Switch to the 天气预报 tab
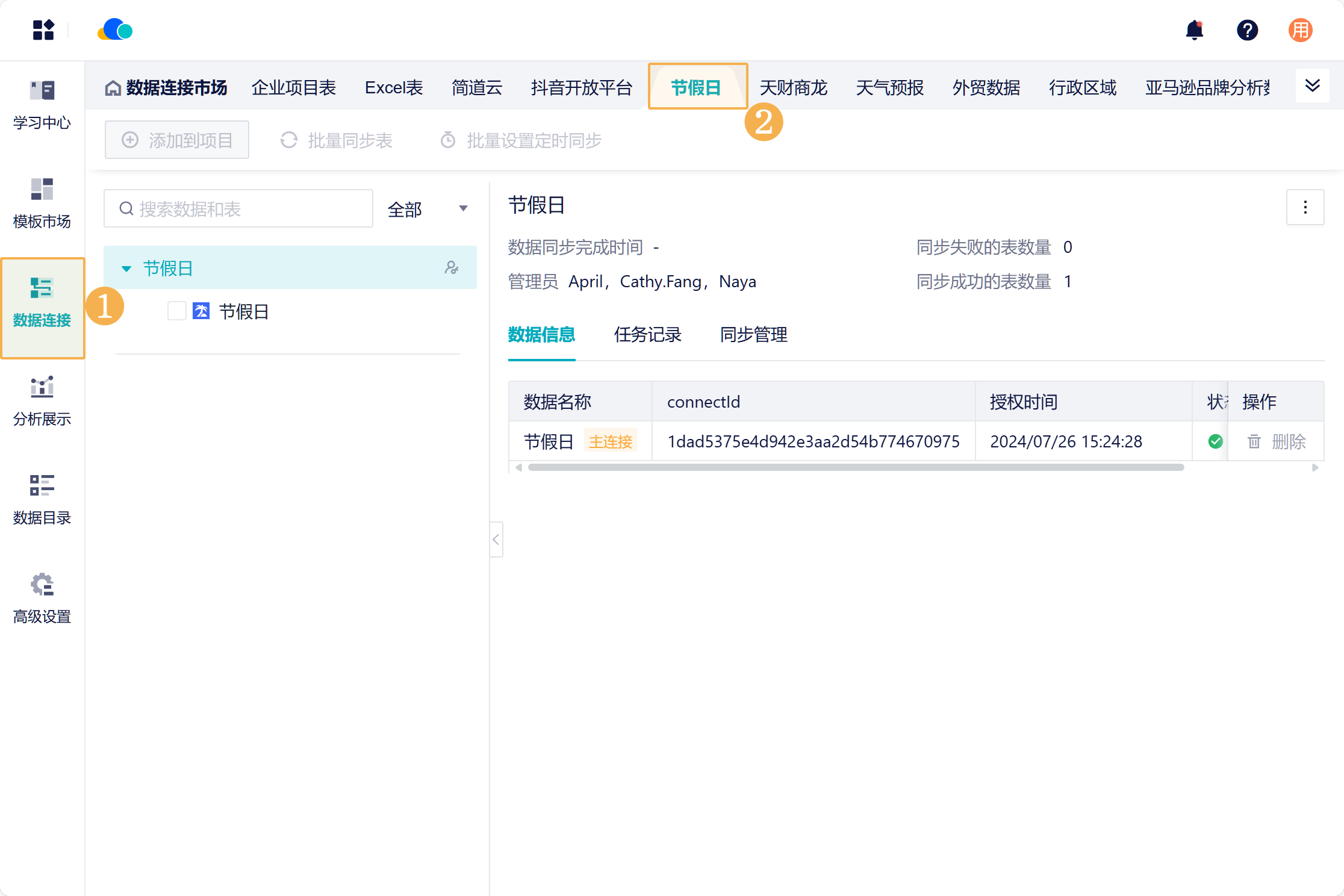The width and height of the screenshot is (1344, 896). tap(889, 88)
